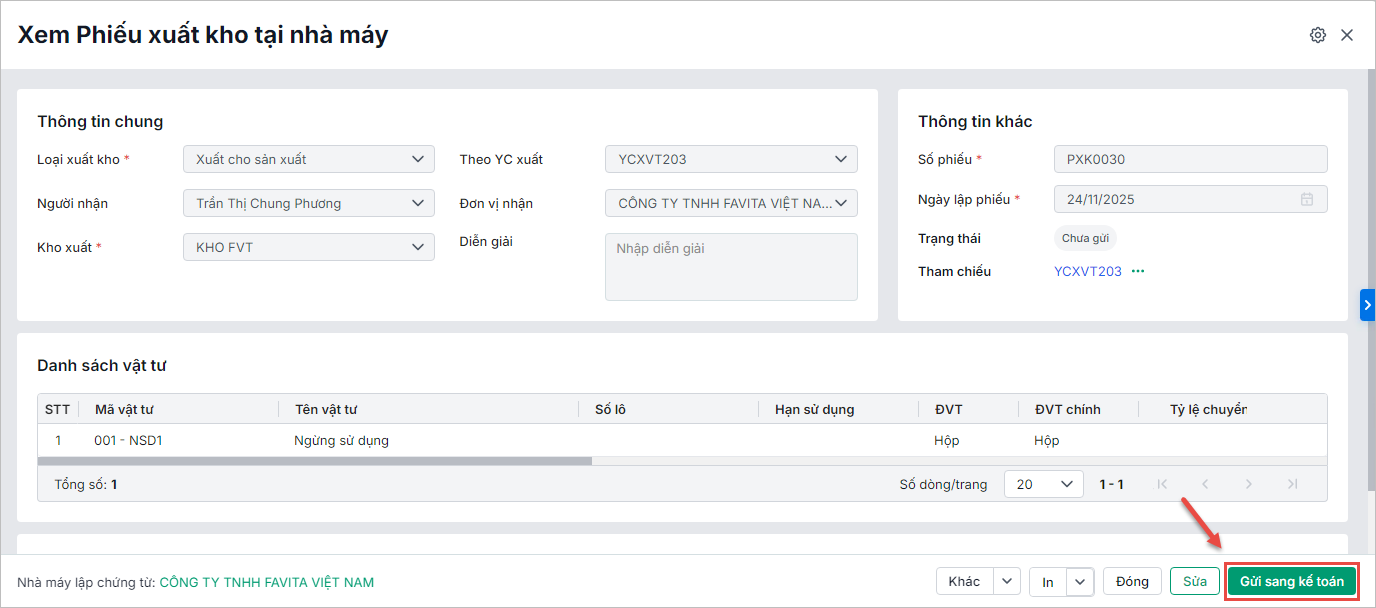Image resolution: width=1376 pixels, height=608 pixels.
Task: Open the Khác menu button
Action: pyautogui.click(x=965, y=582)
